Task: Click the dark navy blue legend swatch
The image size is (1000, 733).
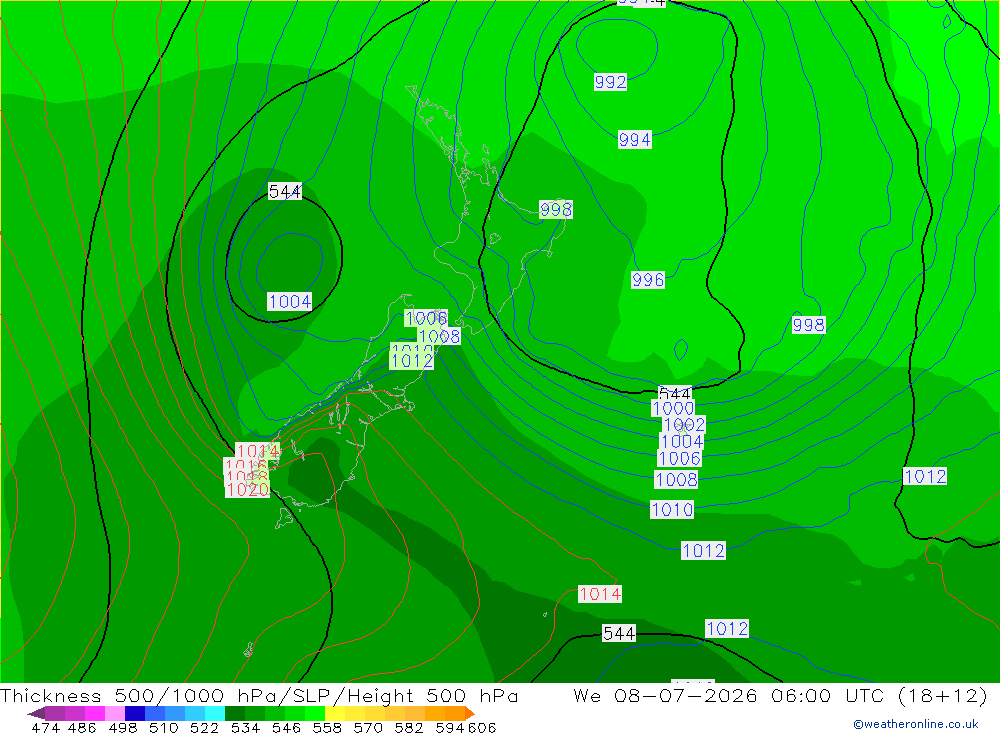Action: coord(135,713)
